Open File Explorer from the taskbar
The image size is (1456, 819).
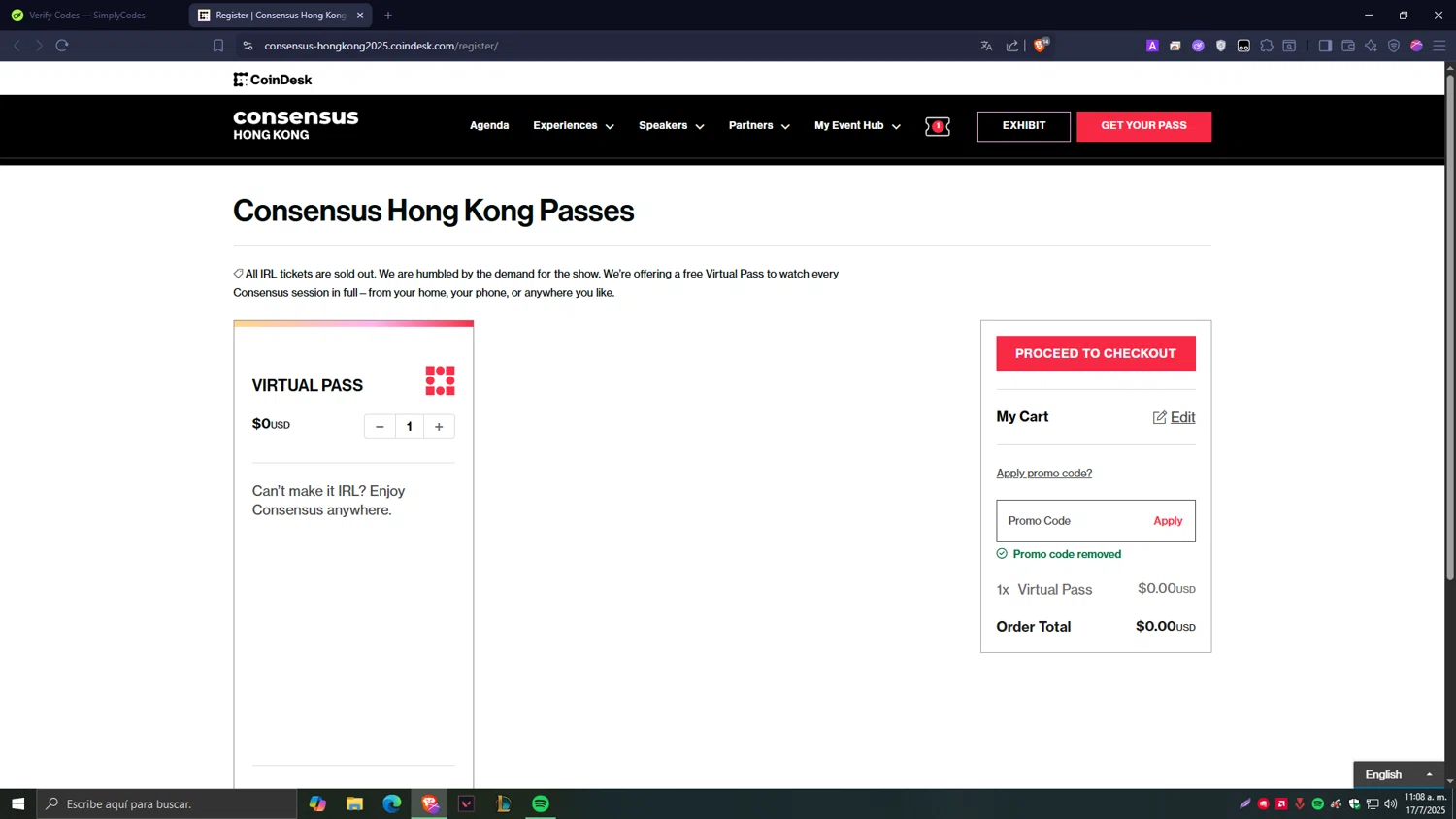(x=354, y=803)
